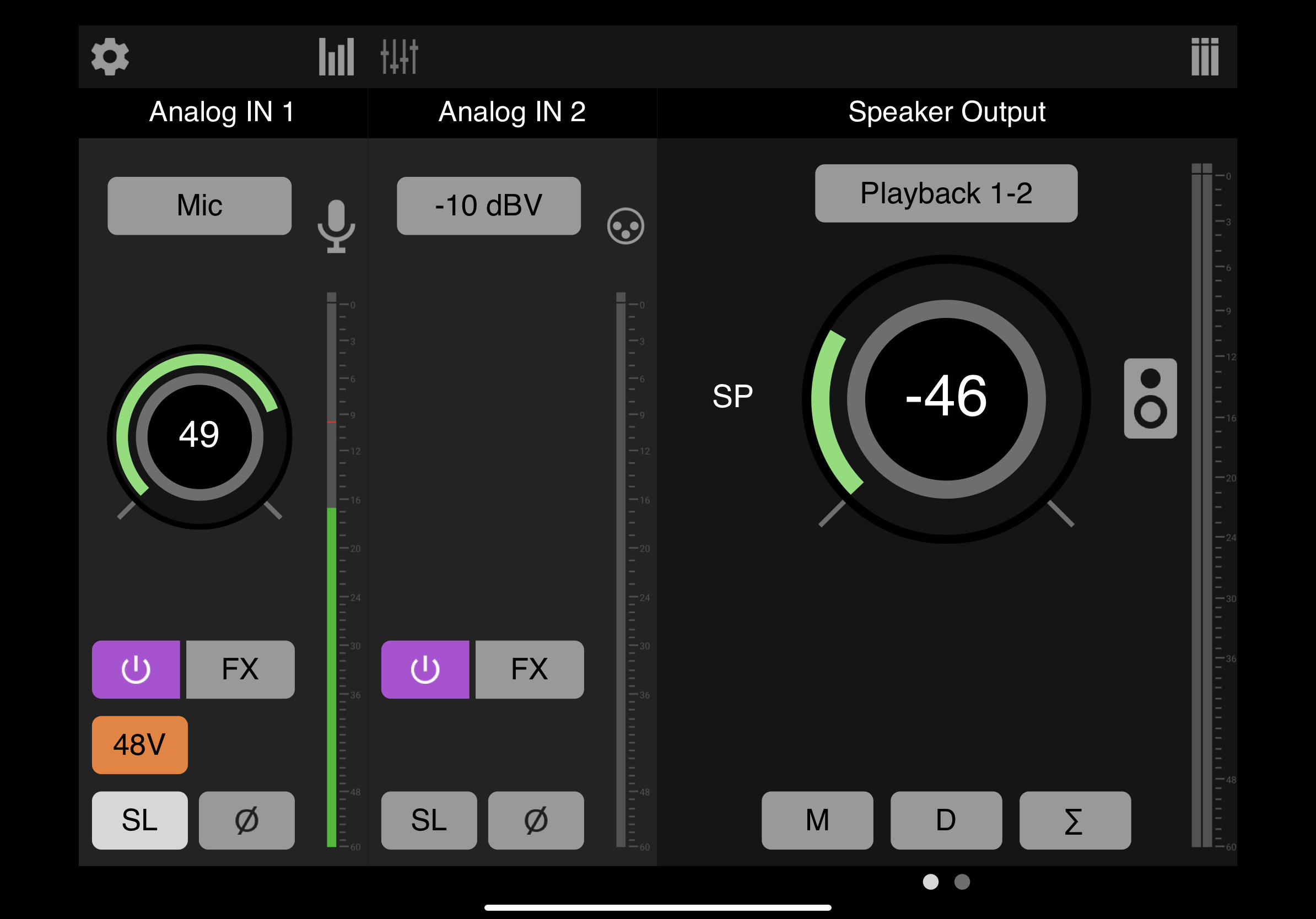Disable 48V phantom power
This screenshot has width=1316, height=919.
[140, 745]
